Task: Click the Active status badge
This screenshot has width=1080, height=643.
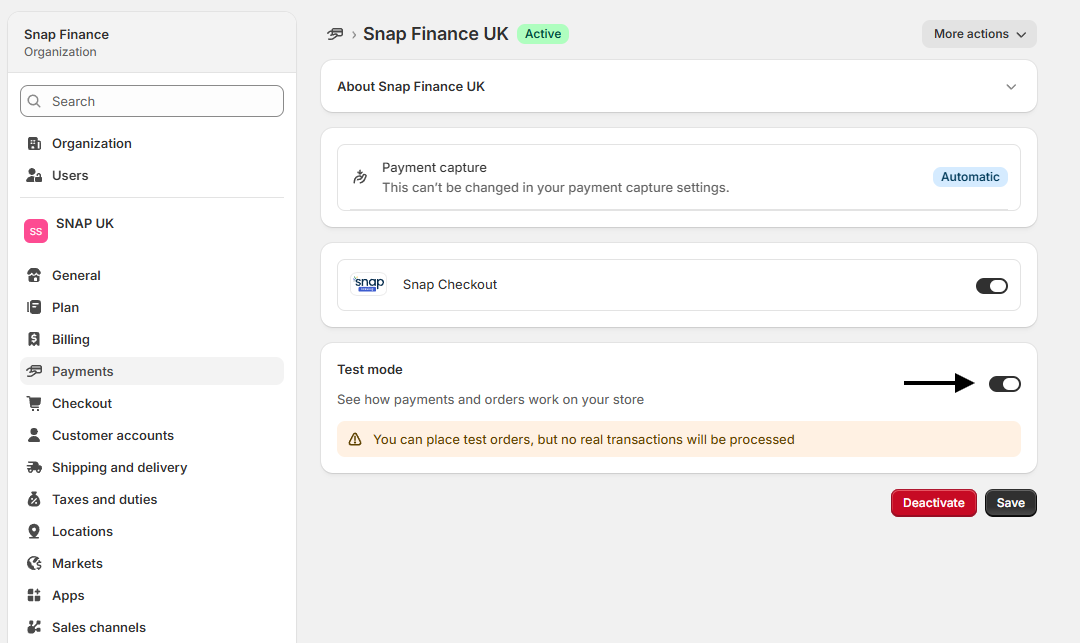Action: pyautogui.click(x=543, y=34)
